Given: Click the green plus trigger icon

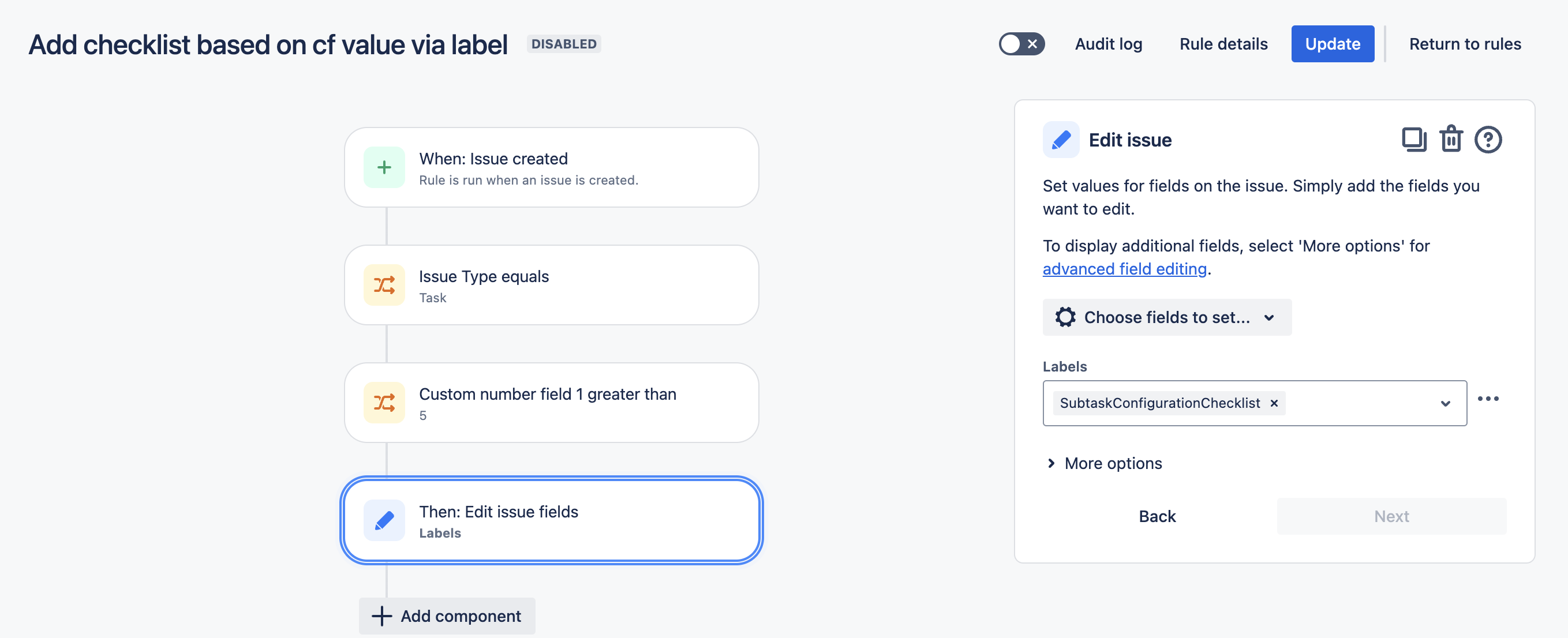Looking at the screenshot, I should tap(384, 167).
